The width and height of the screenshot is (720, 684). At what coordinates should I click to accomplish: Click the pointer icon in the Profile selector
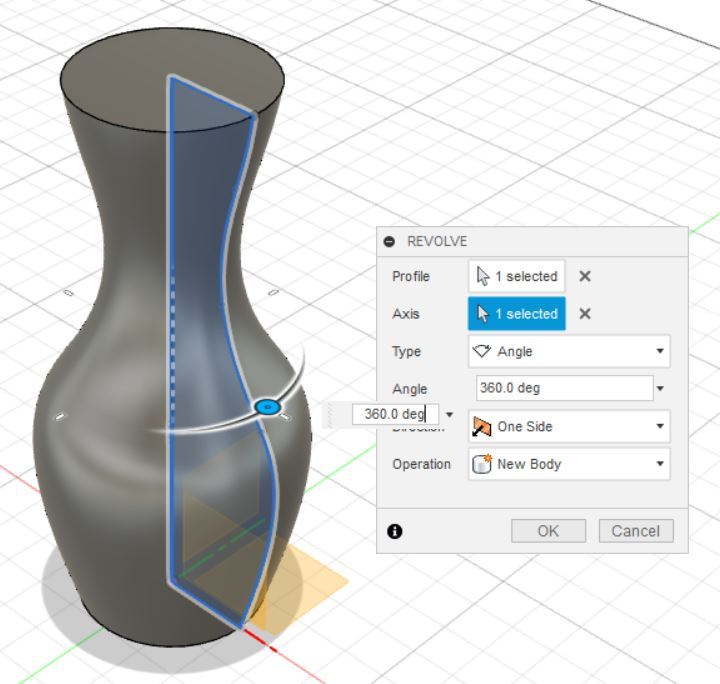coord(483,276)
